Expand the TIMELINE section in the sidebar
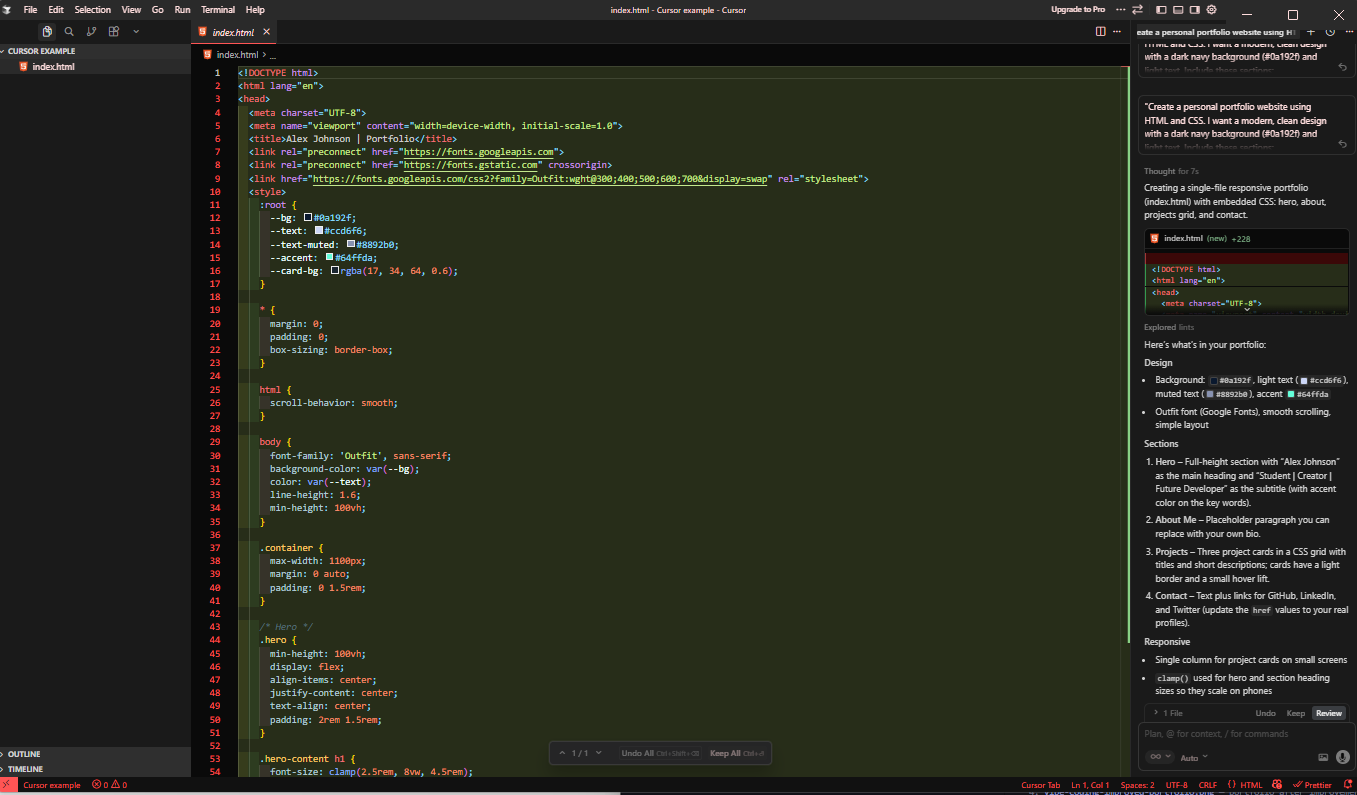 point(31,769)
